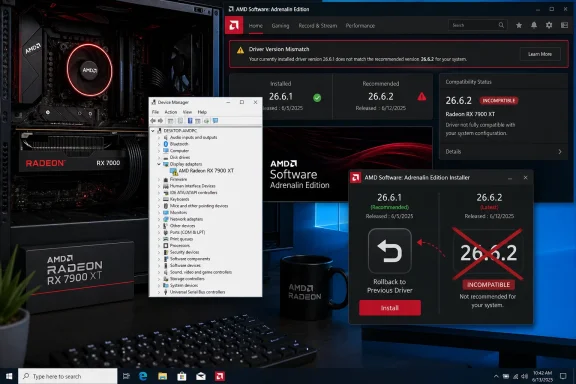Select 'Sound, video and game controllers' row
Image resolution: width=576 pixels, height=384 pixels.
point(197,272)
